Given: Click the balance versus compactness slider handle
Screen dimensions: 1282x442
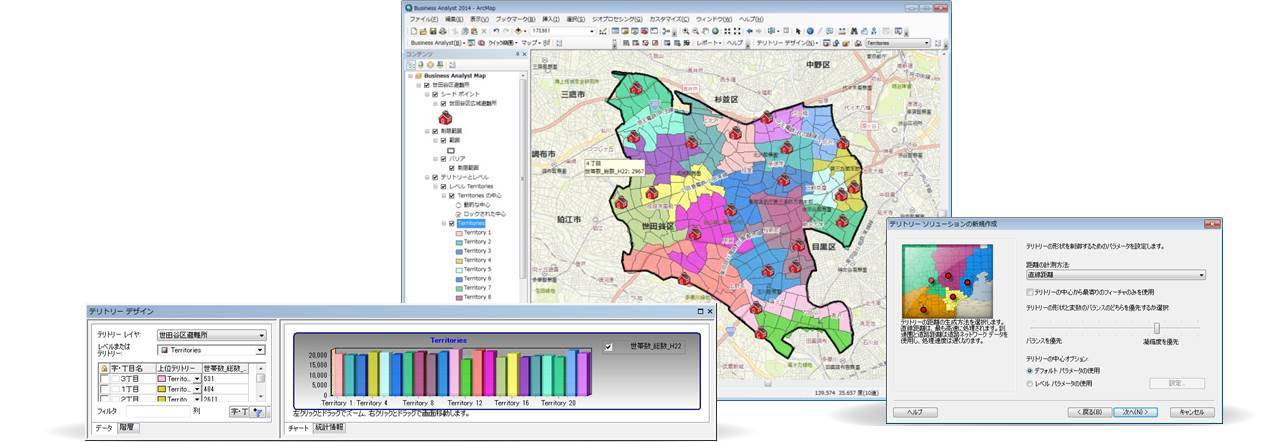Looking at the screenshot, I should 1157,328.
